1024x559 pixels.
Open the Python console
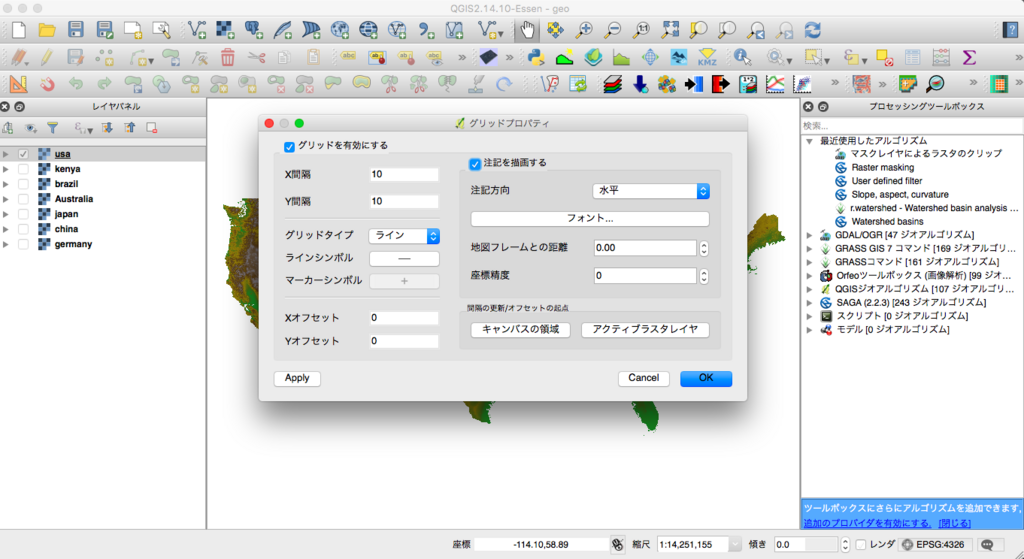[536, 57]
